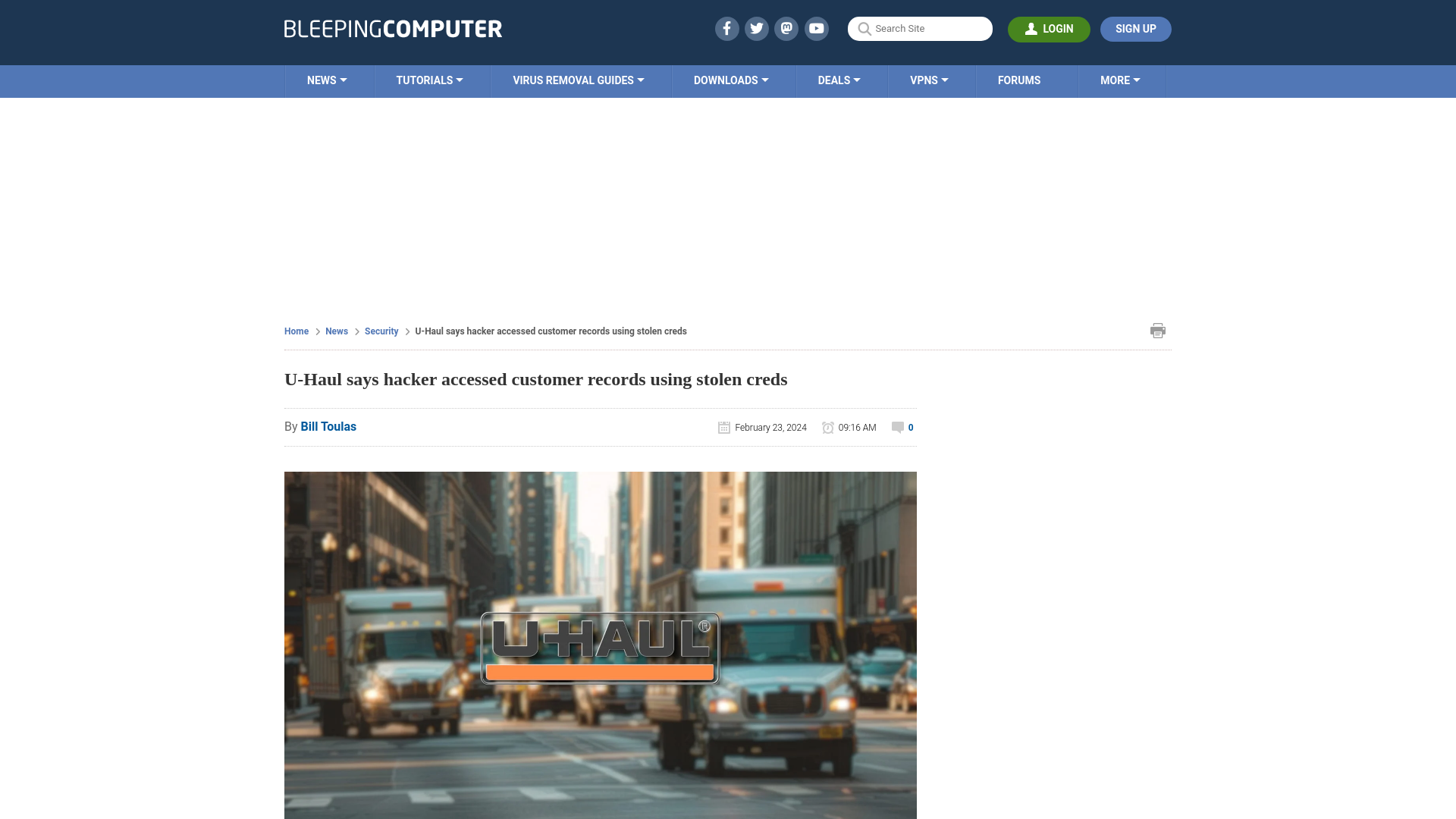Open the FORUMS menu item

point(1019,80)
